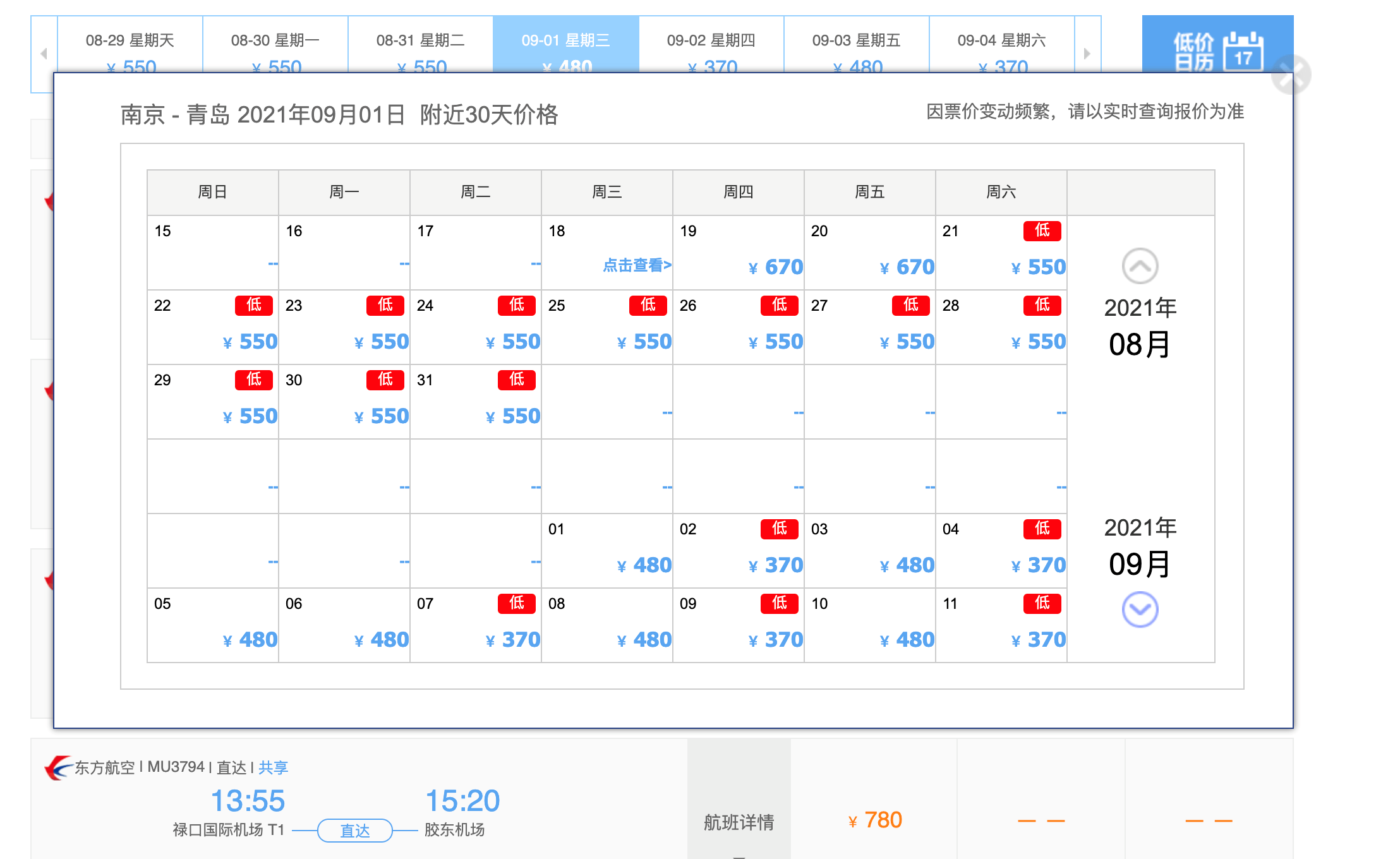Open the 点击查看 link on August 18
1400x859 pixels.
(x=637, y=265)
